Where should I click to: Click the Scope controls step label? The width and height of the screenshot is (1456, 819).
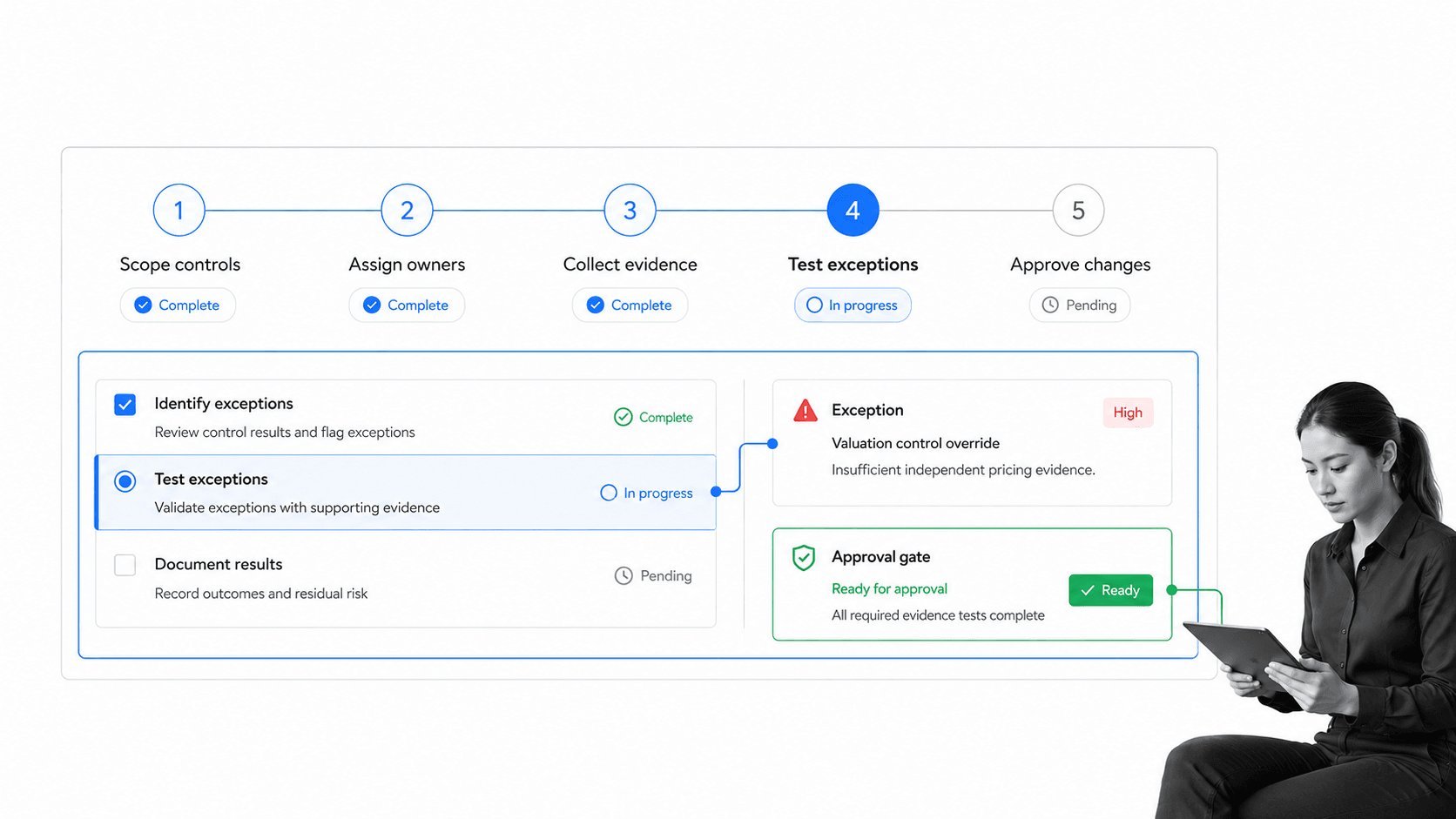click(x=180, y=265)
